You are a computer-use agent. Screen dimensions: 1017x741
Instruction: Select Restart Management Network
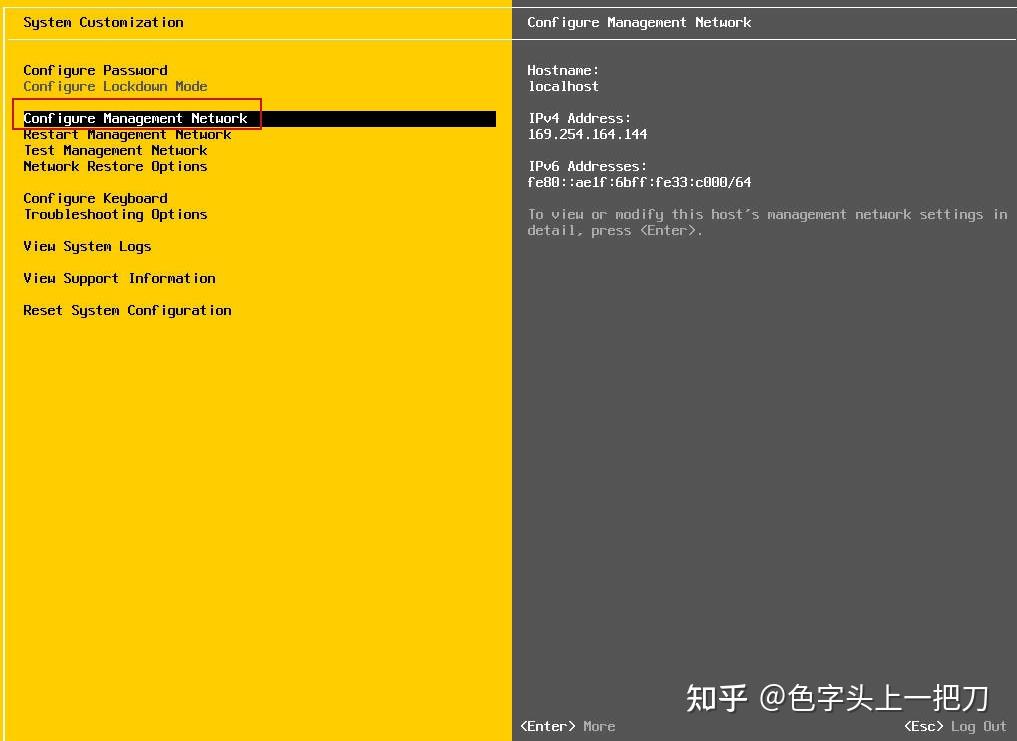pos(127,134)
